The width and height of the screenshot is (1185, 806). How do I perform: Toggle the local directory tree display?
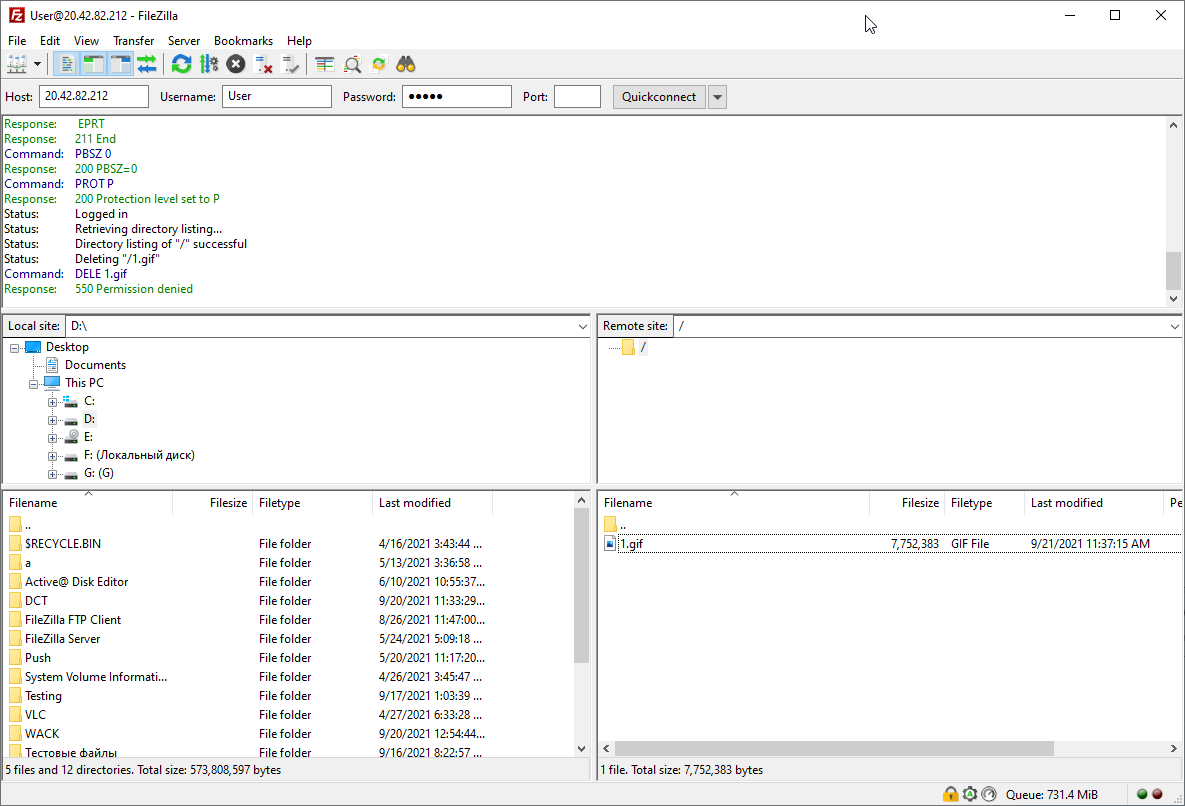tap(93, 64)
